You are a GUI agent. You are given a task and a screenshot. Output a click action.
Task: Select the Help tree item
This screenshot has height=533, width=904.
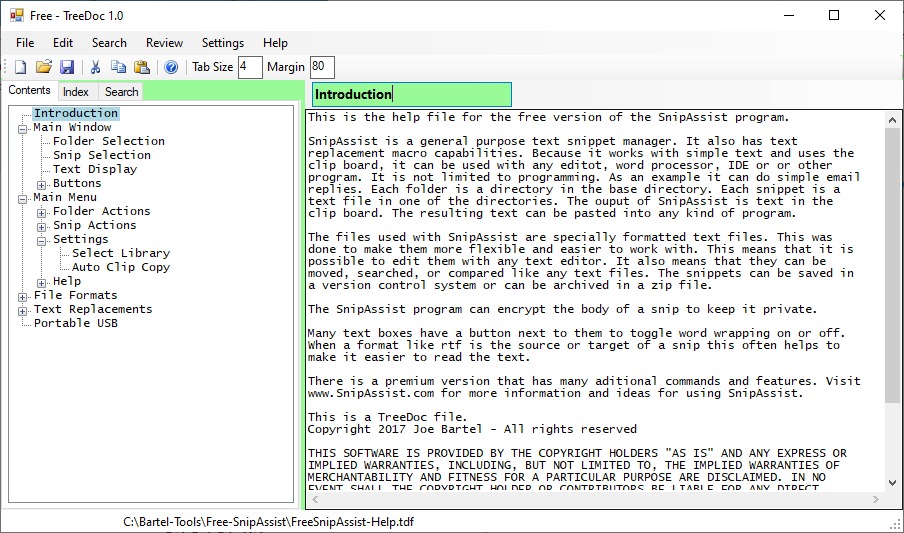coord(67,281)
